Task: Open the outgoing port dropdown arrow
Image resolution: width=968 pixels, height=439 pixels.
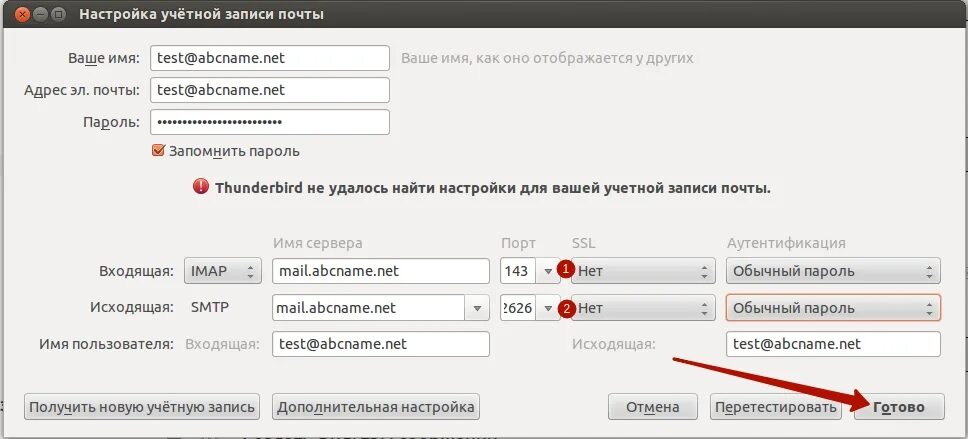Action: click(548, 307)
